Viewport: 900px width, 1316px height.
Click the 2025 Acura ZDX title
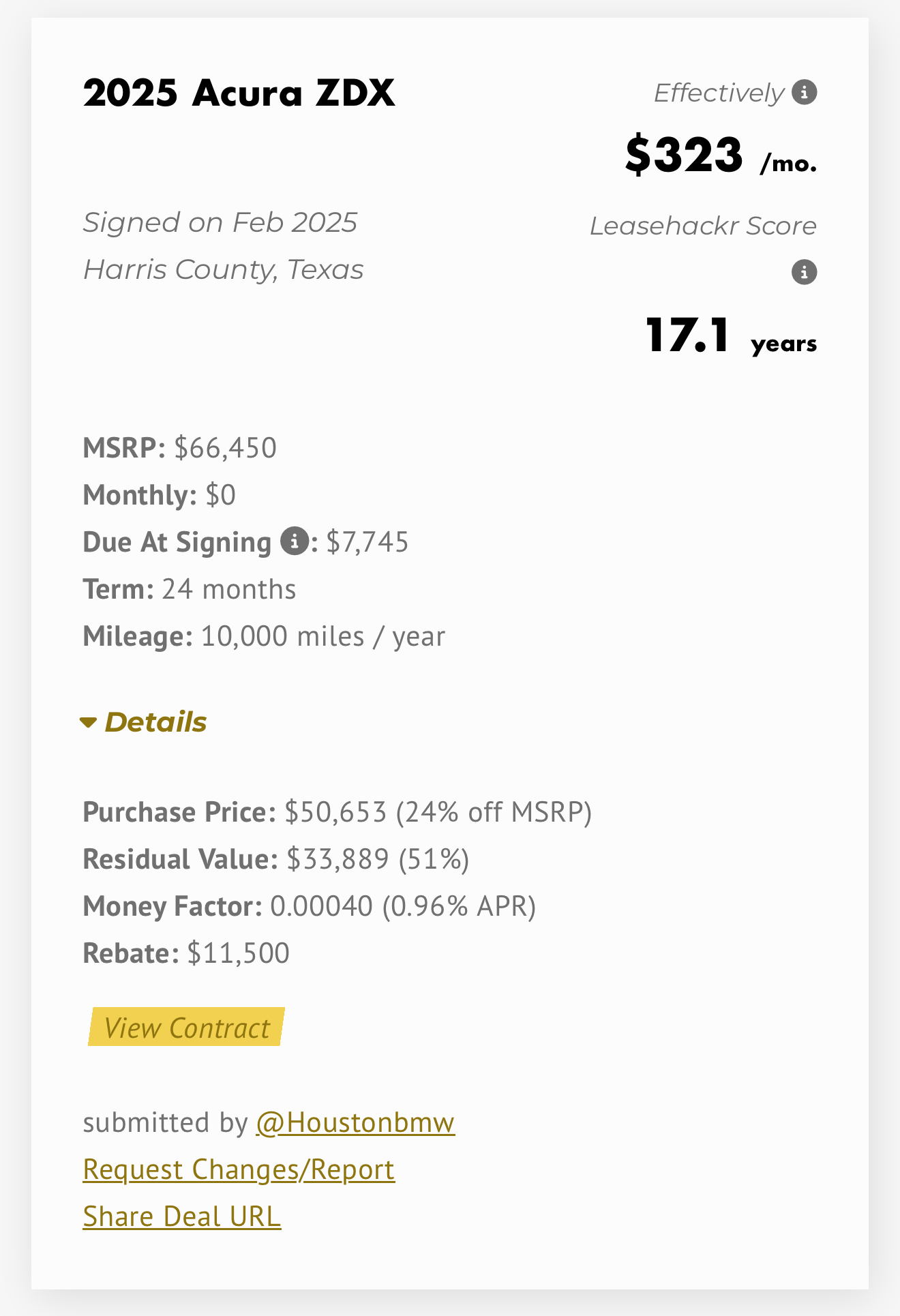[239, 93]
